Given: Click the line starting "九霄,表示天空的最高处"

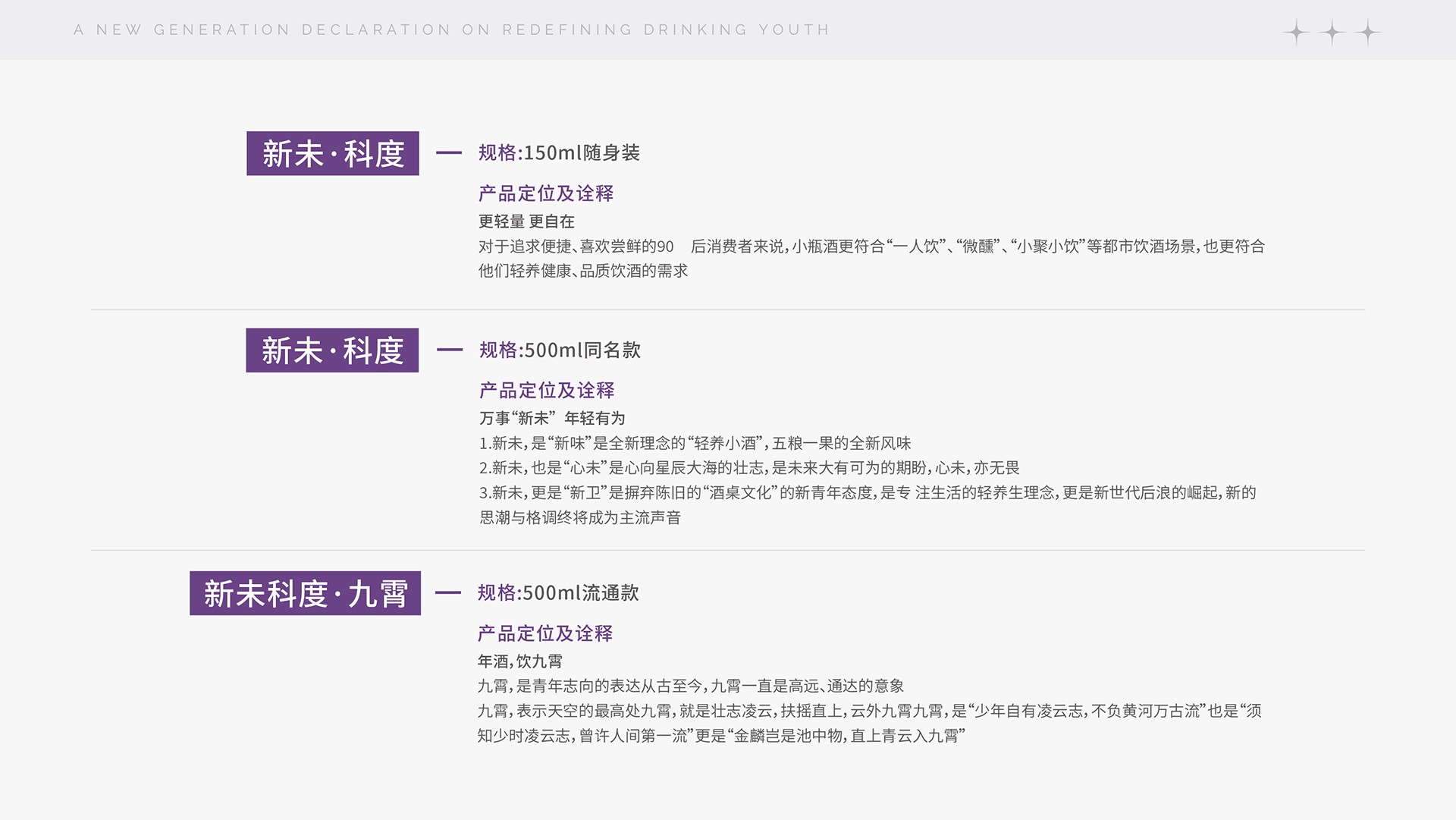Looking at the screenshot, I should [x=869, y=711].
